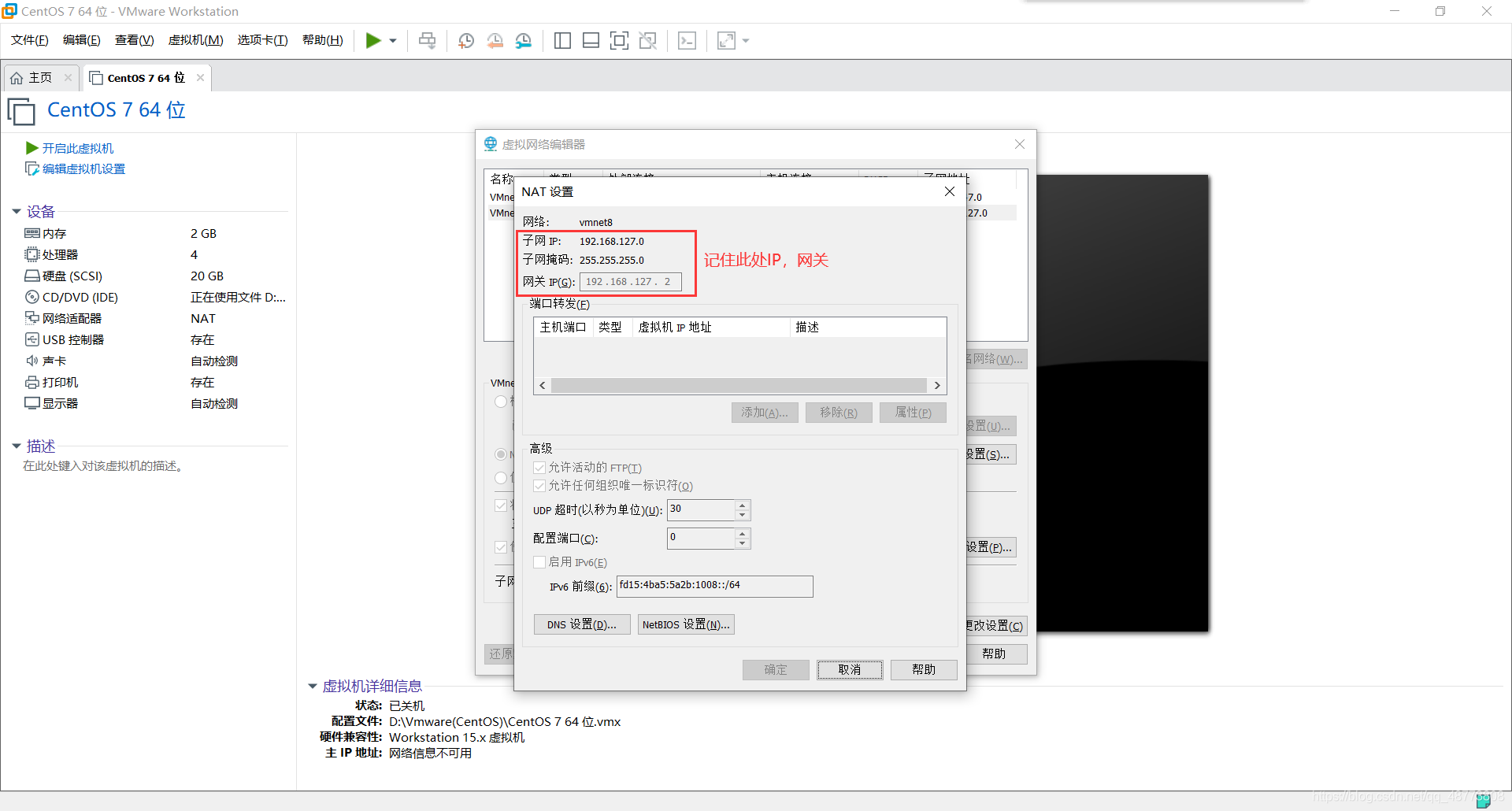
Task: Select the 打印机 device icon
Action: pyautogui.click(x=32, y=382)
